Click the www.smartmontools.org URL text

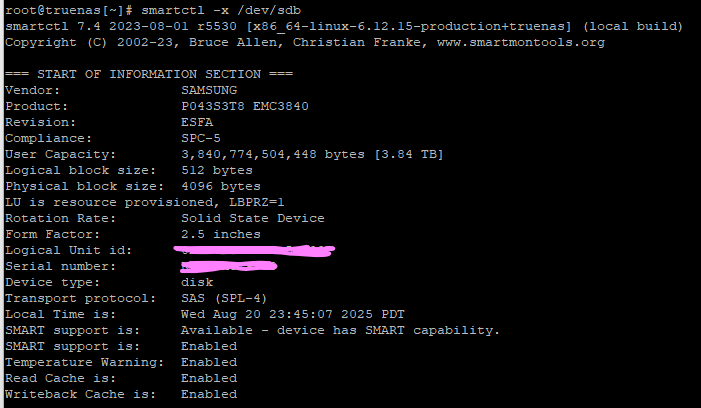[x=521, y=42]
